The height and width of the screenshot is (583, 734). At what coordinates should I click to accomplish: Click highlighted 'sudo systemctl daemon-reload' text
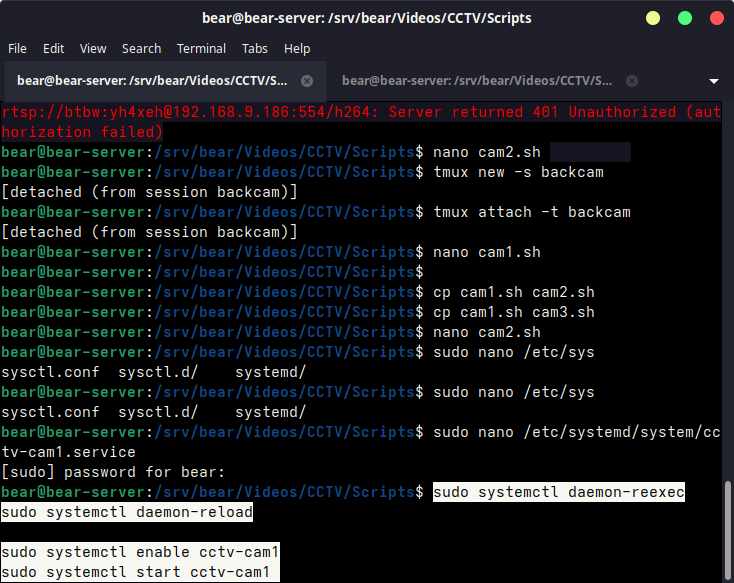pyautogui.click(x=127, y=512)
